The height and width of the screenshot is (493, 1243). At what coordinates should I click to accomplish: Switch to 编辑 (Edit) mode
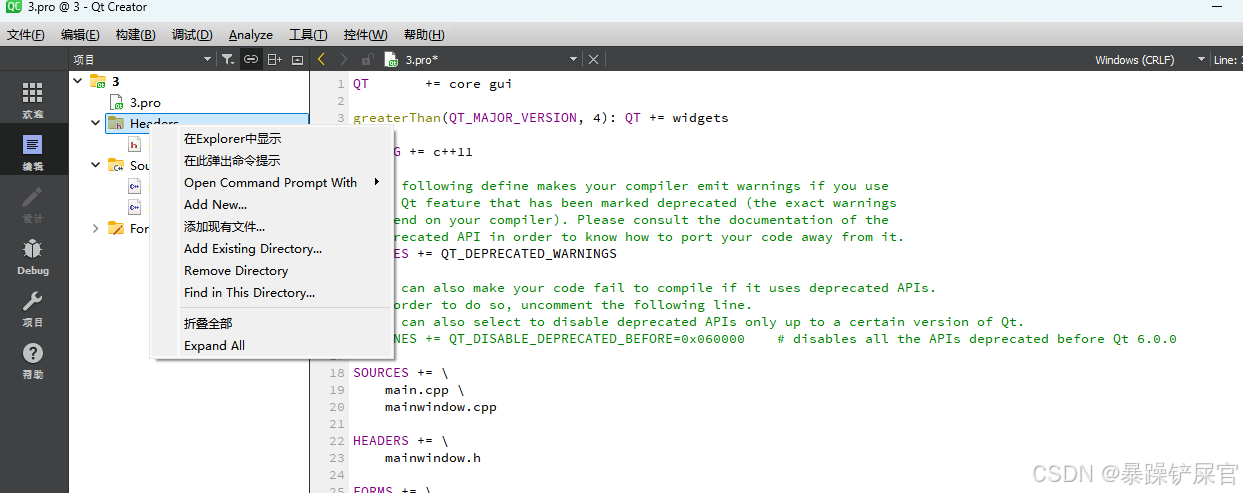coord(33,152)
